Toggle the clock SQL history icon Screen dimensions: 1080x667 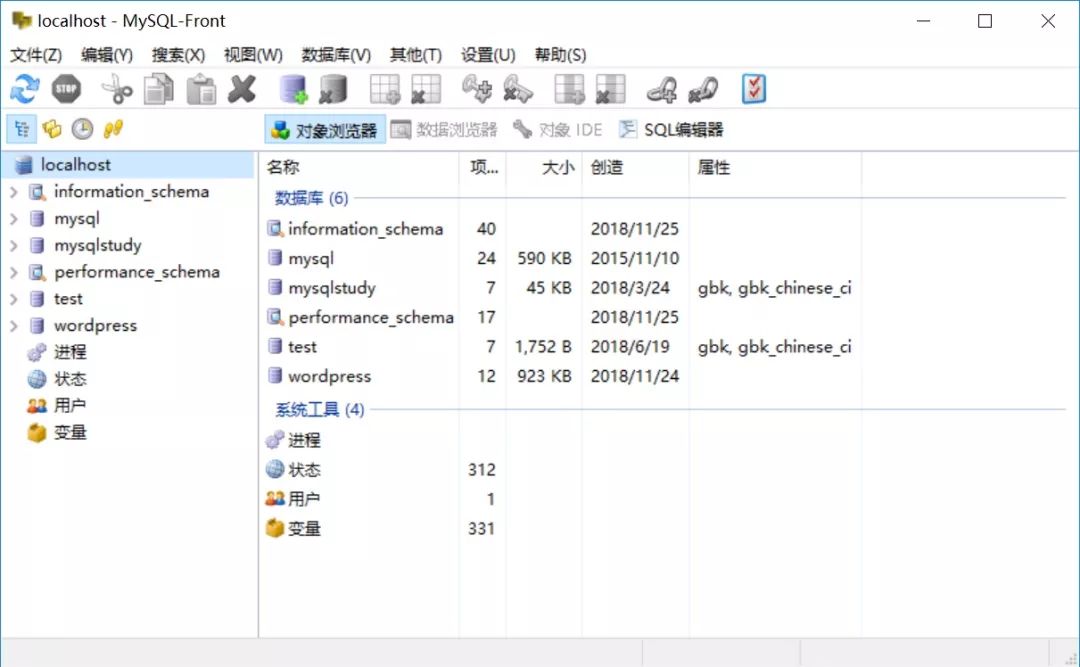pos(83,129)
